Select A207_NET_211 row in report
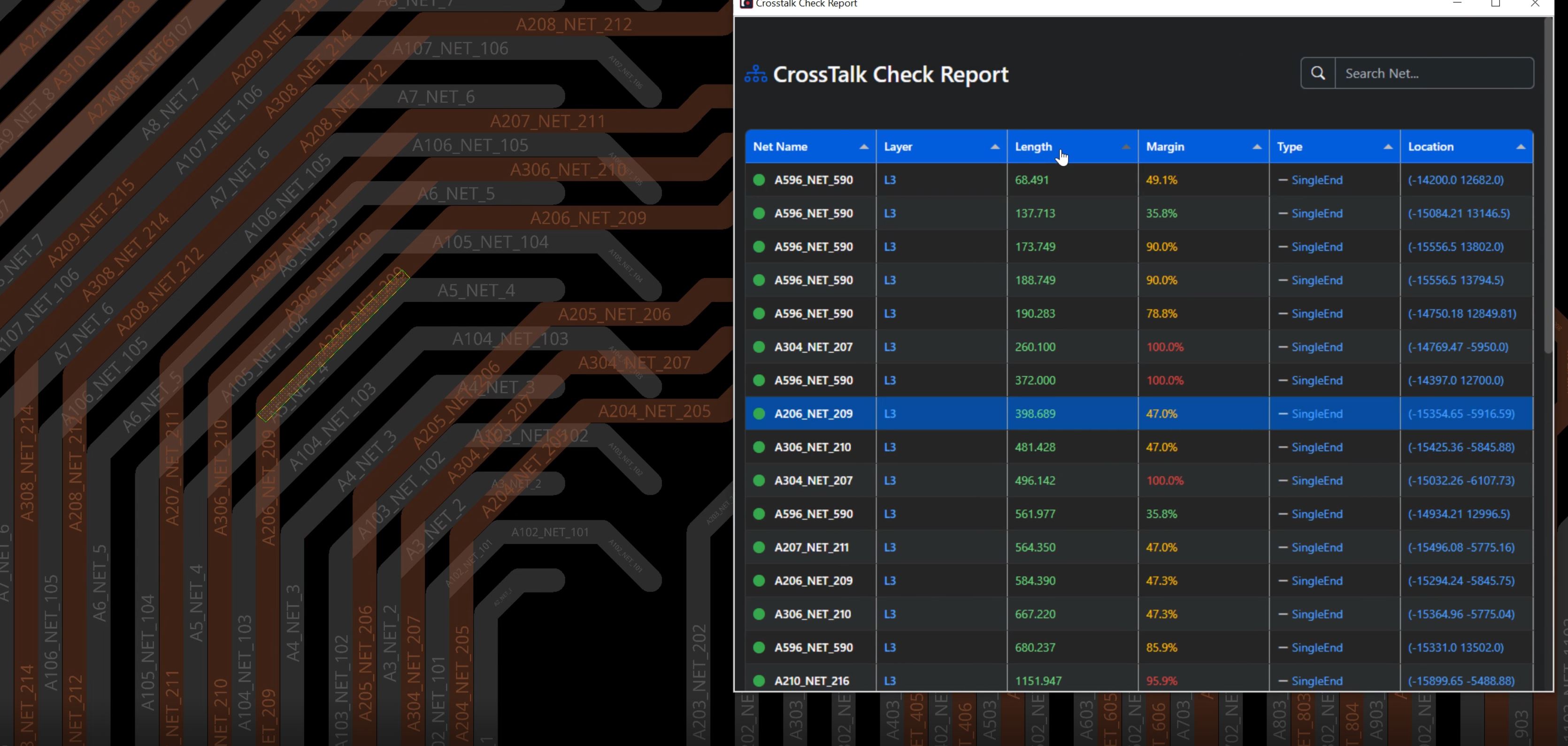This screenshot has width=1568, height=746. coord(1139,547)
